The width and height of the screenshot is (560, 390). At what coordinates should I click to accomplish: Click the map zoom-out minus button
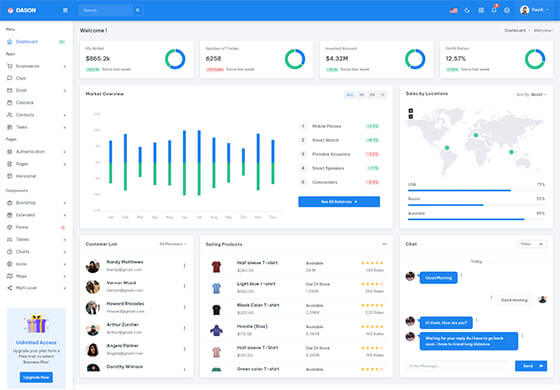(x=411, y=117)
